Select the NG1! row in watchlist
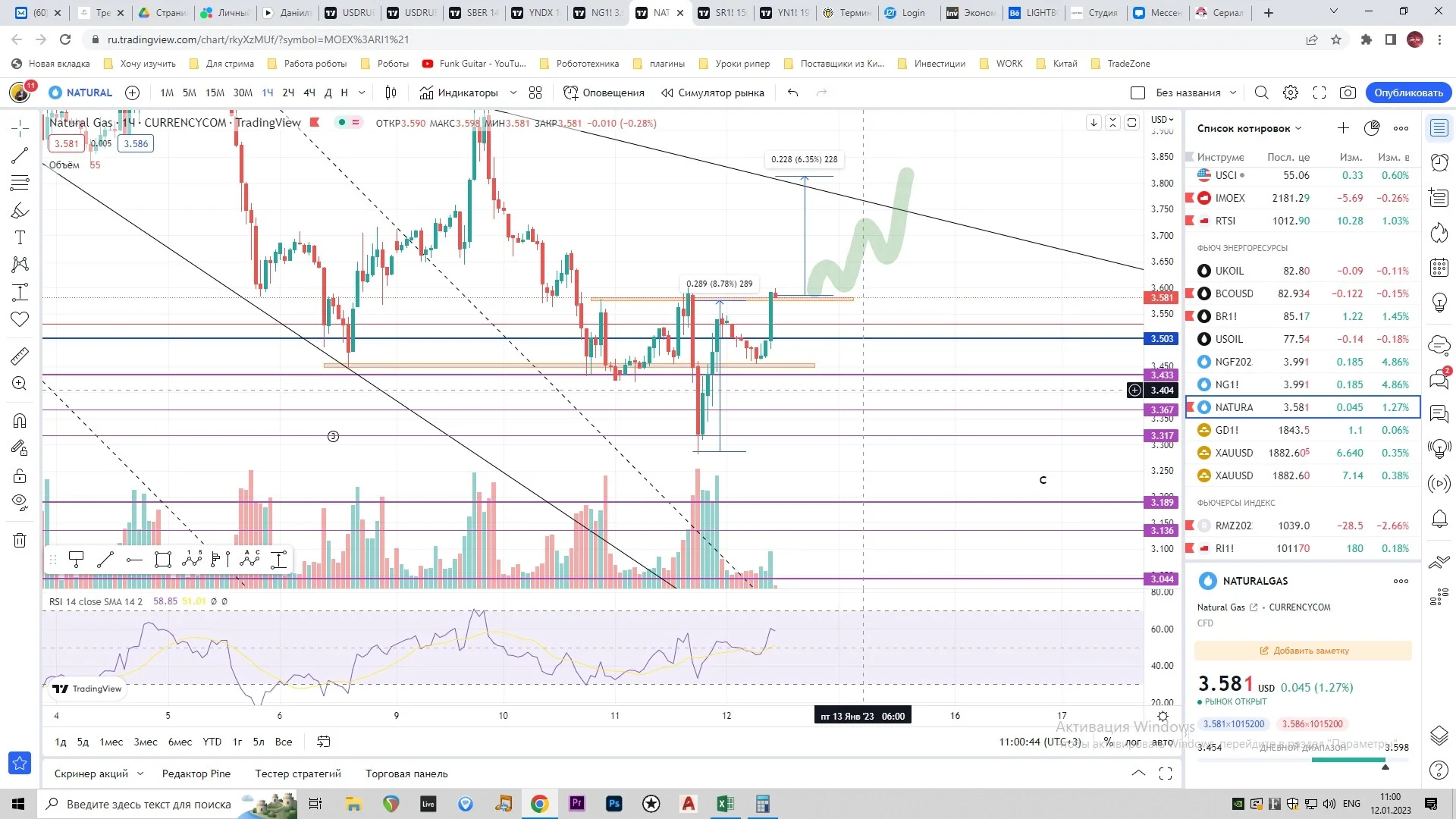 click(x=1302, y=384)
